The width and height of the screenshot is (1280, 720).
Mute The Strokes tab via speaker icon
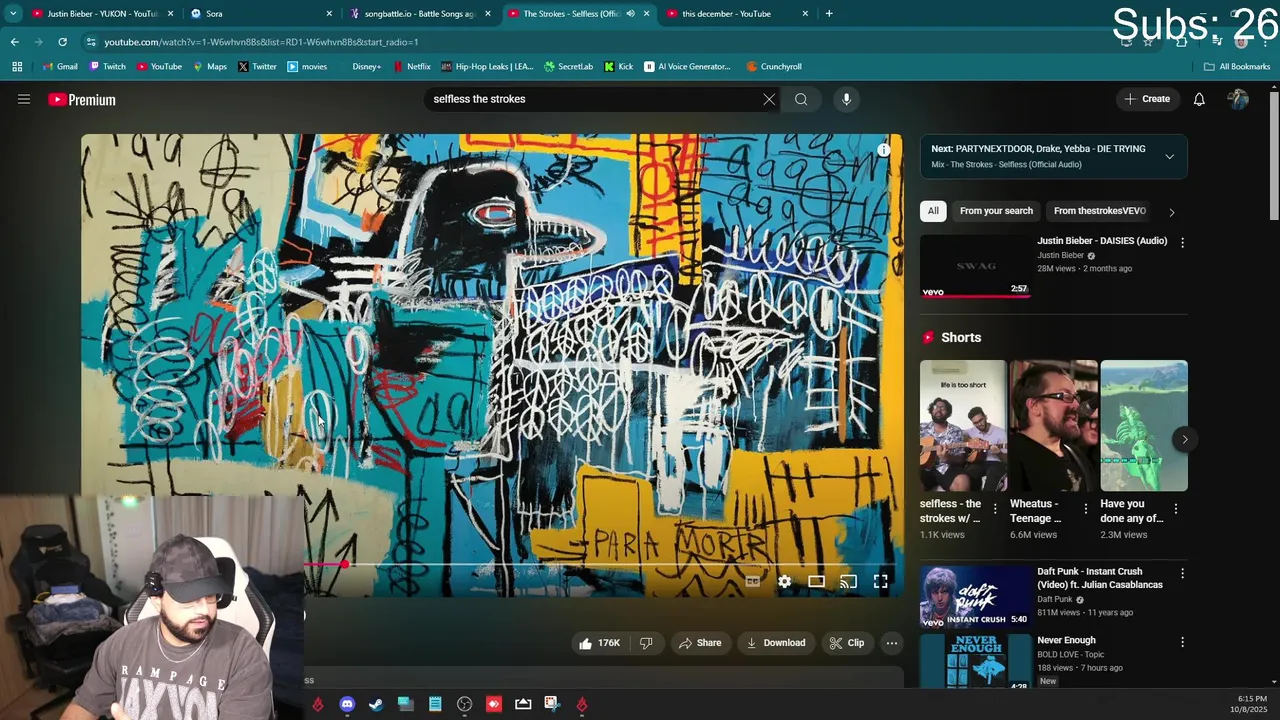pos(630,13)
